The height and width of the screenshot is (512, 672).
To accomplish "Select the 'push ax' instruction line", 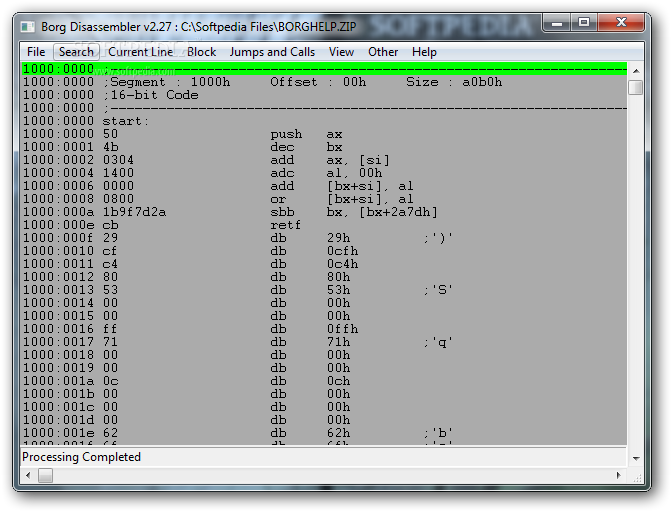I will [x=324, y=134].
